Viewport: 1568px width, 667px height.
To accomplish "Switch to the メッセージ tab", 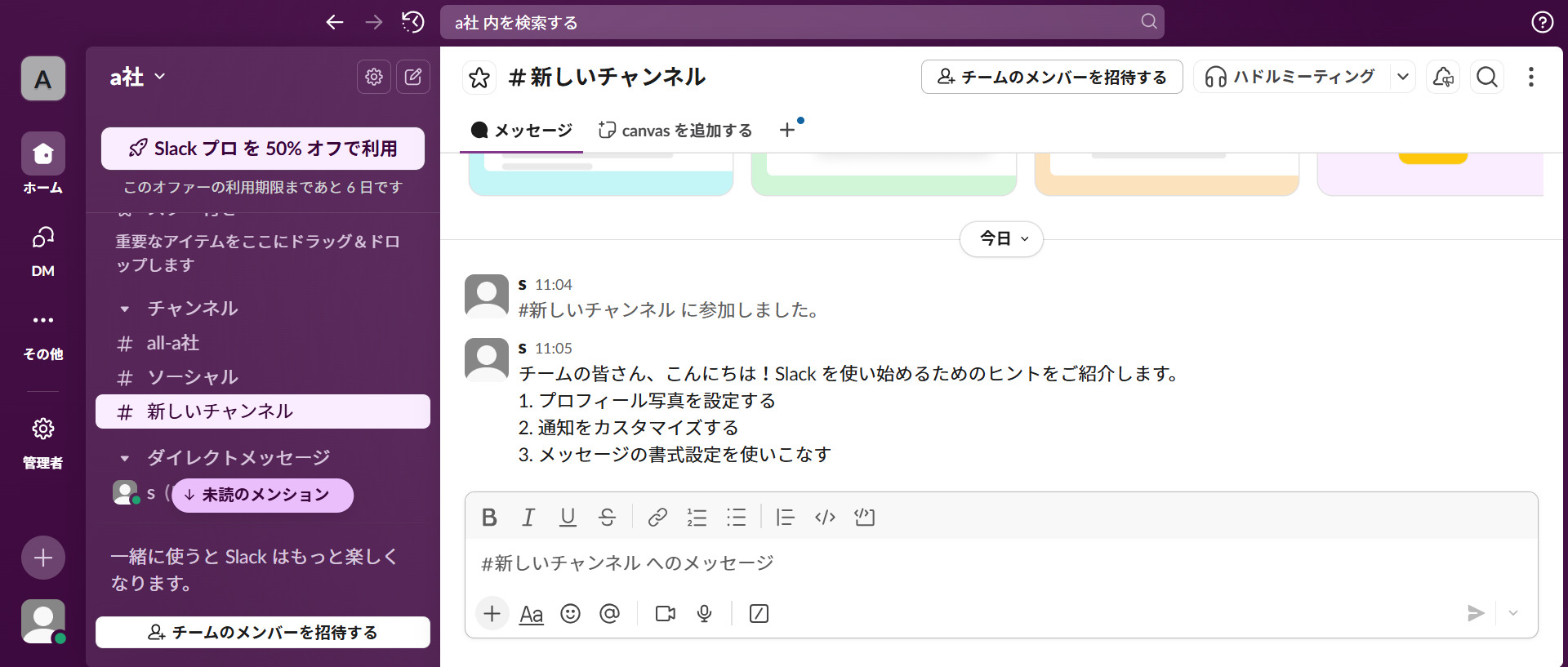I will (521, 131).
